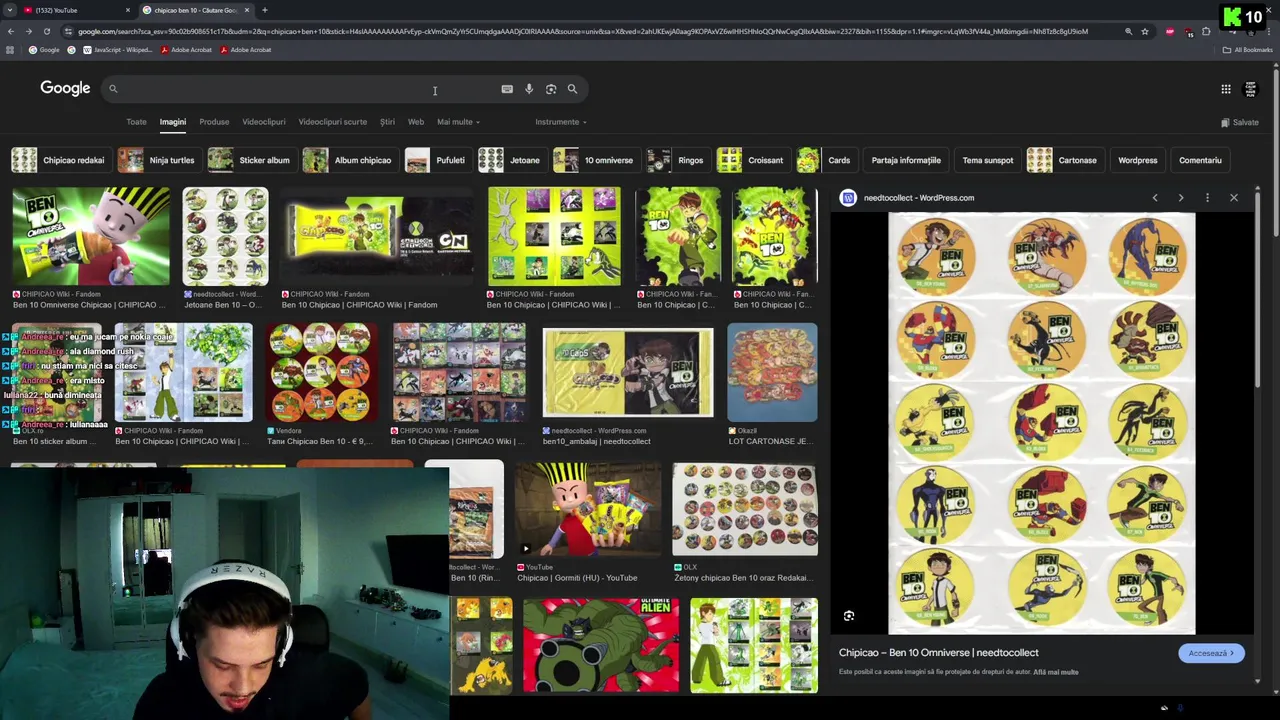The image size is (1280, 720).
Task: Open needtocollect - WordPress.com source link
Action: point(919,198)
